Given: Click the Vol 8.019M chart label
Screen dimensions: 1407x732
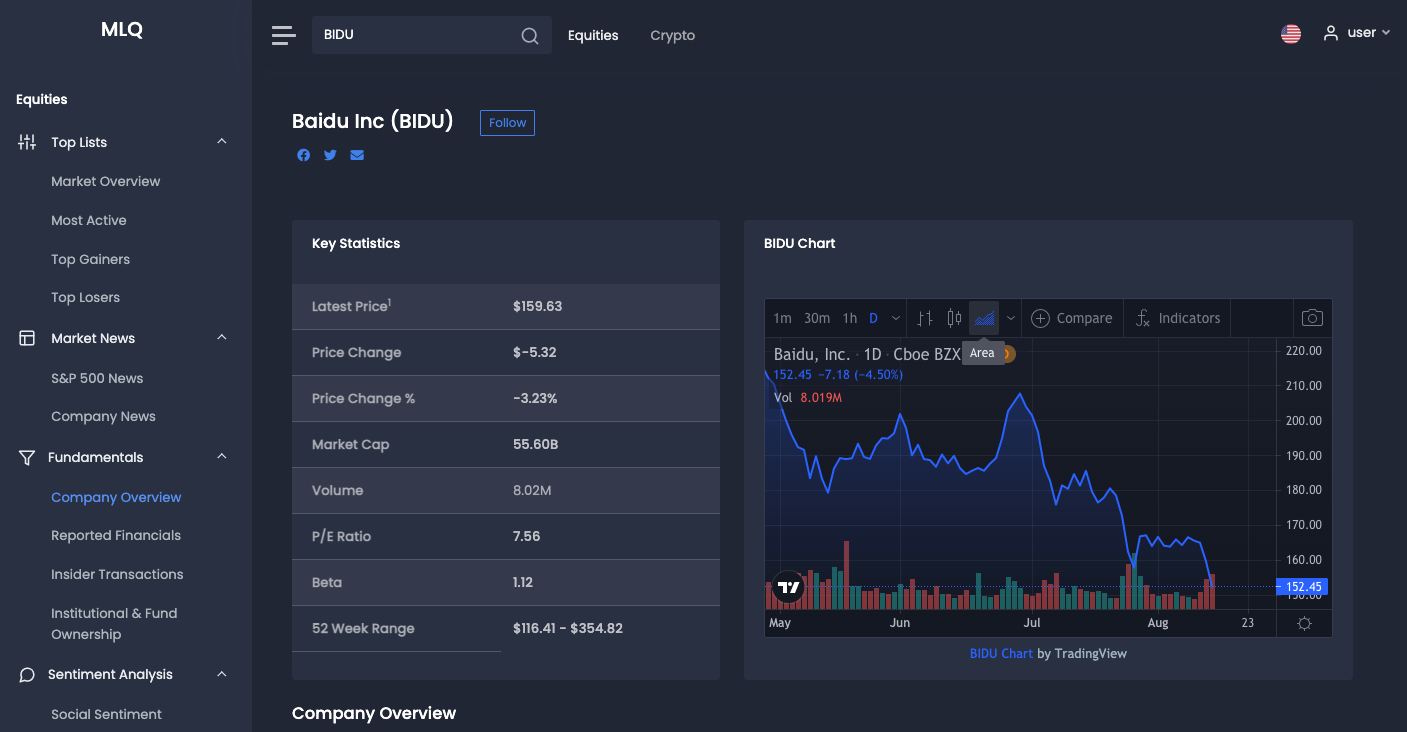Looking at the screenshot, I should [x=808, y=397].
